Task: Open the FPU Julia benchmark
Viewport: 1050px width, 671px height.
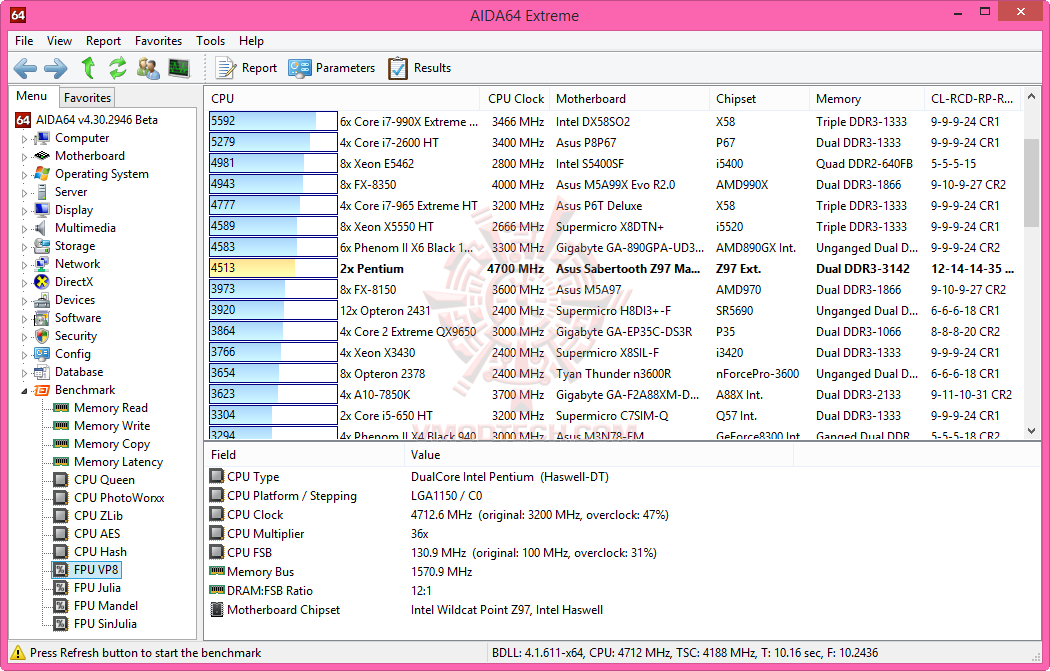Action: tap(97, 588)
